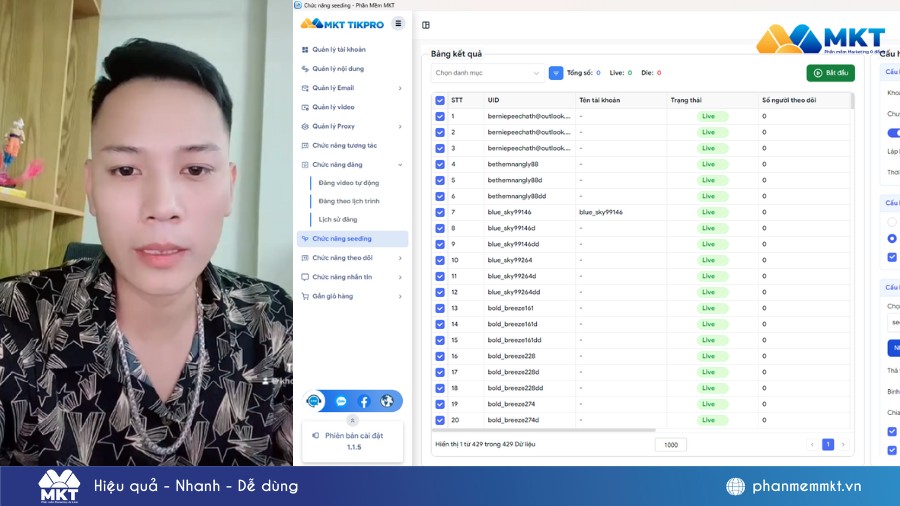Image resolution: width=900 pixels, height=506 pixels.
Task: Click the Chức năng nhắn tin chat icon
Action: [x=305, y=277]
